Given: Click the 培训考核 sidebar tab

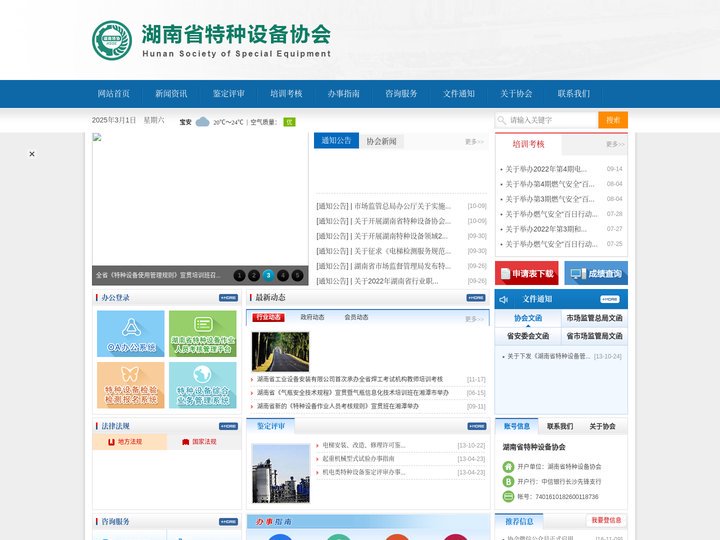Looking at the screenshot, I should coord(528,144).
